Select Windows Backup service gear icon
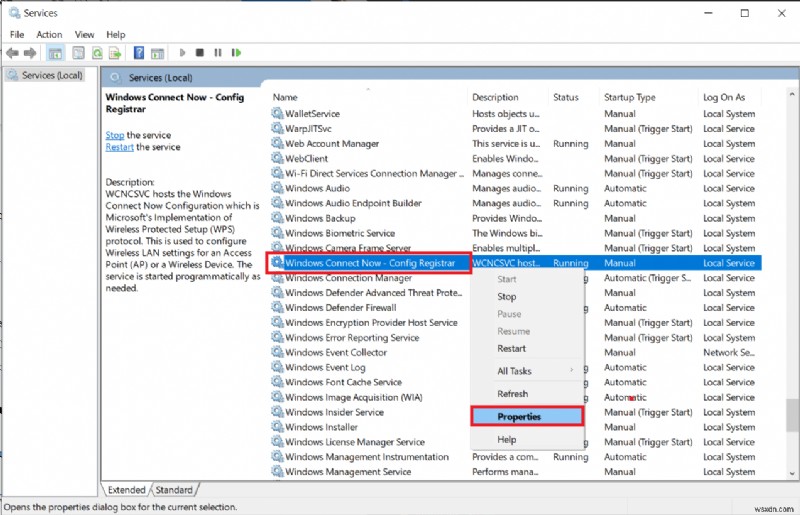Viewport: 800px width, 515px height. tap(277, 218)
